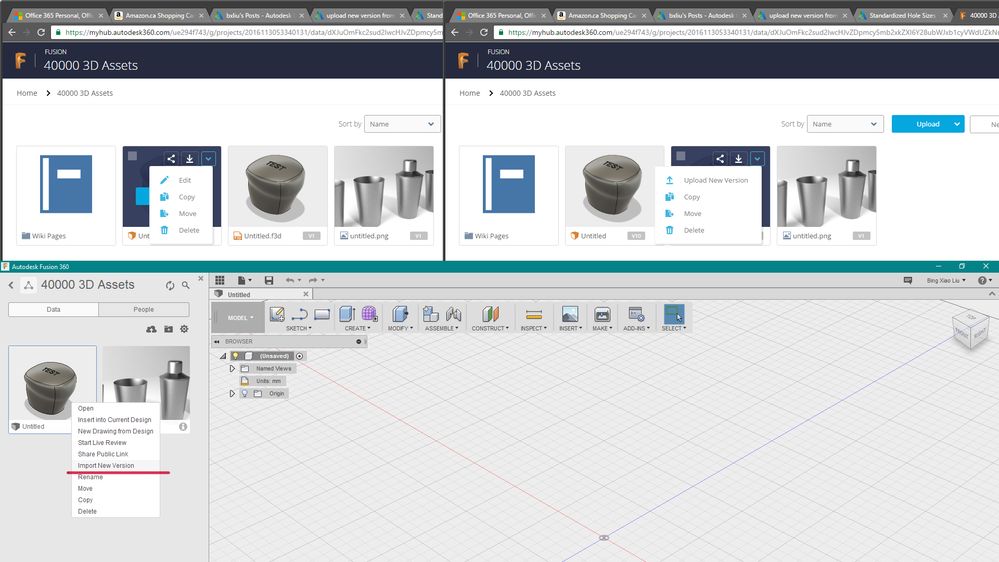Click the Select tool icon in Fusion toolbar
999x562 pixels.
pyautogui.click(x=673, y=314)
